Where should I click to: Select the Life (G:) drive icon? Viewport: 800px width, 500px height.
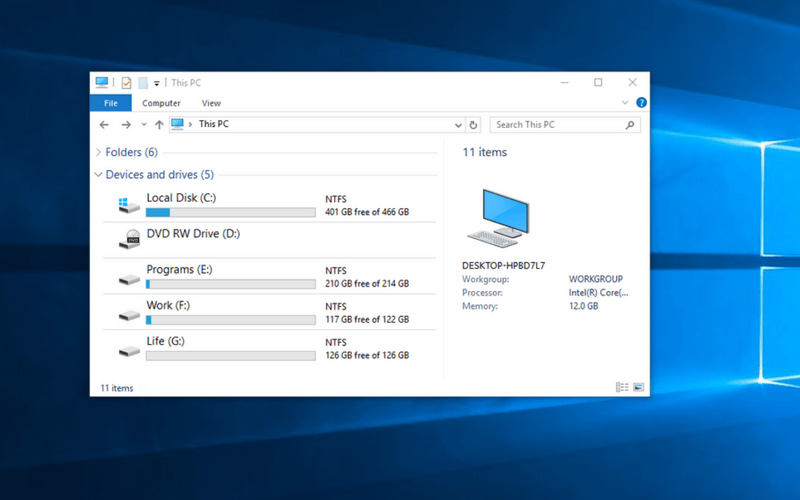tap(129, 351)
